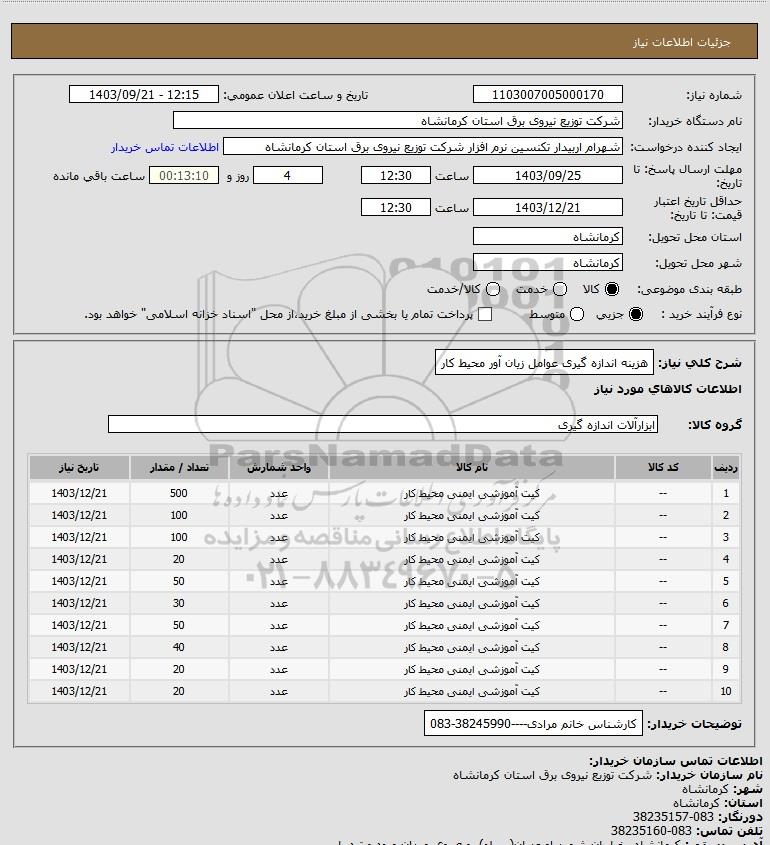Screen dimensions: 770x845
Task: Toggle the treasury bonds payment checkbox
Action: pyautogui.click(x=485, y=314)
